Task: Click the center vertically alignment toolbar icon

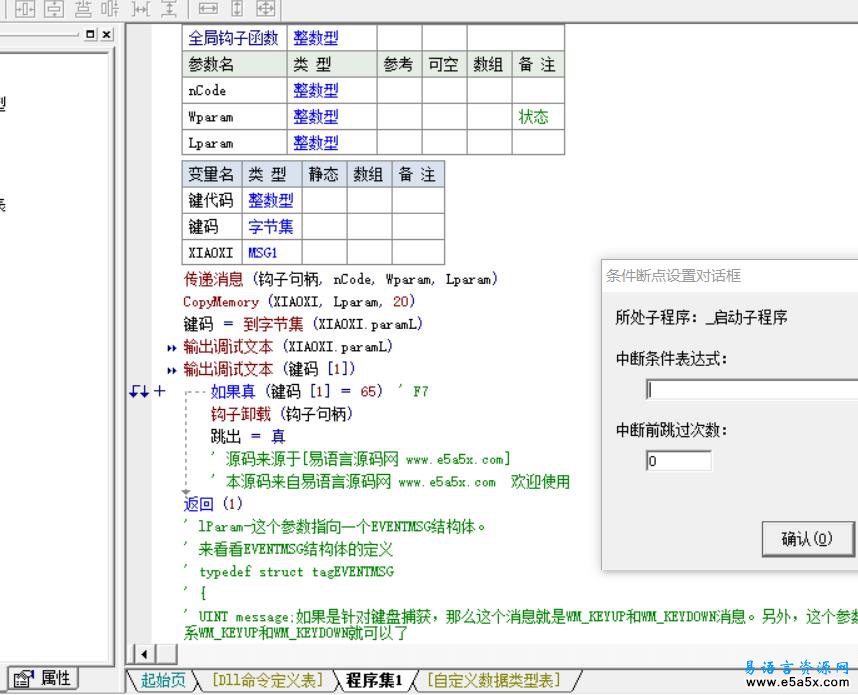Action: 54,9
